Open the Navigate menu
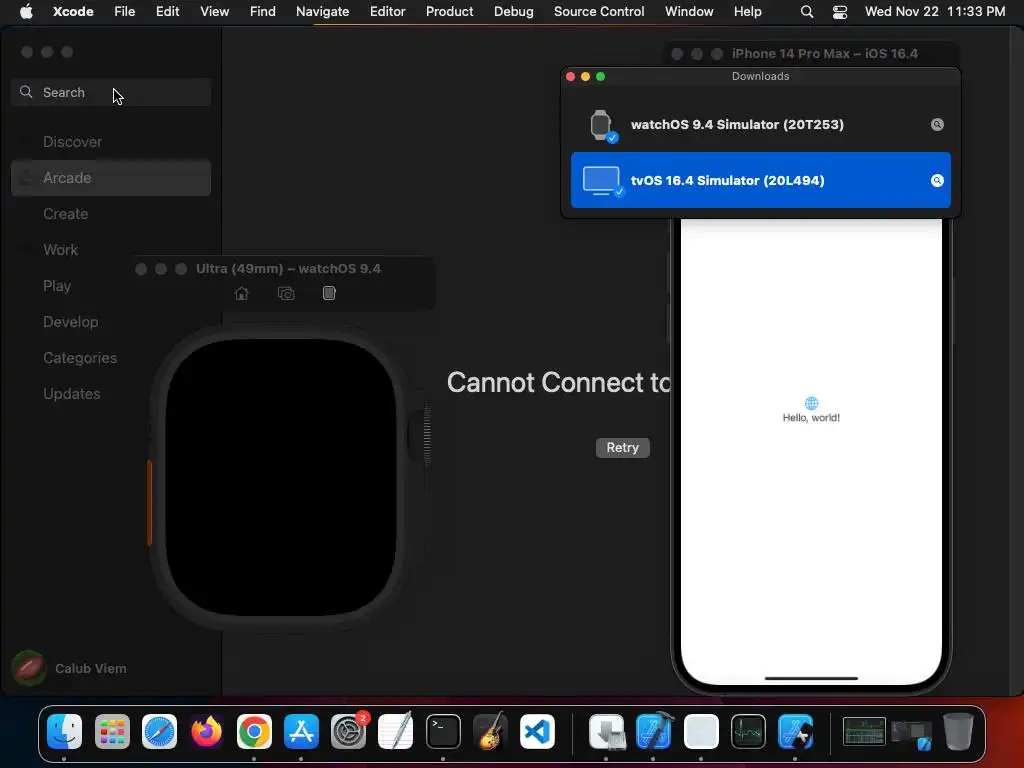The height and width of the screenshot is (768, 1024). pyautogui.click(x=323, y=11)
